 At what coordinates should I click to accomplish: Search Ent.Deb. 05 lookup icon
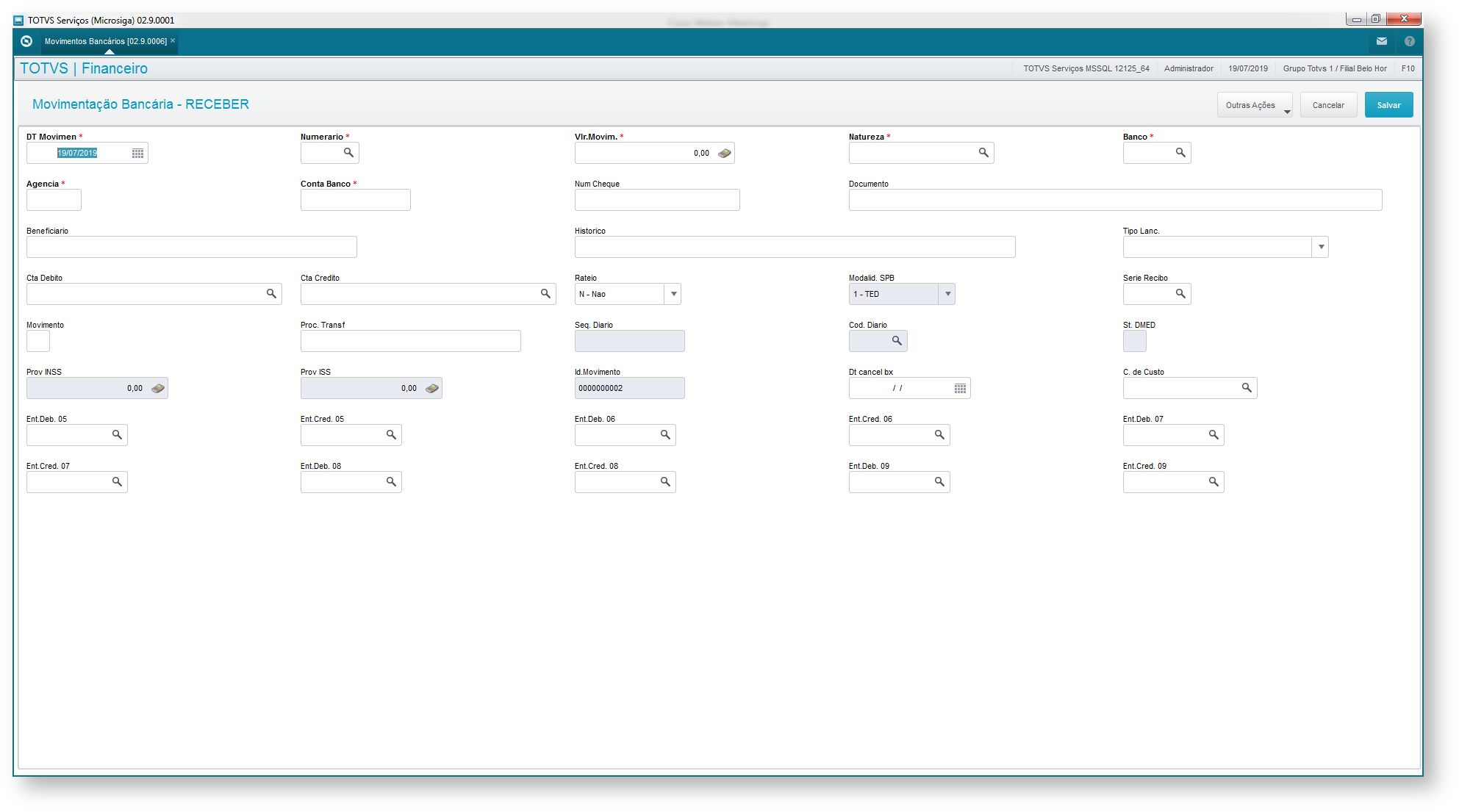point(117,435)
